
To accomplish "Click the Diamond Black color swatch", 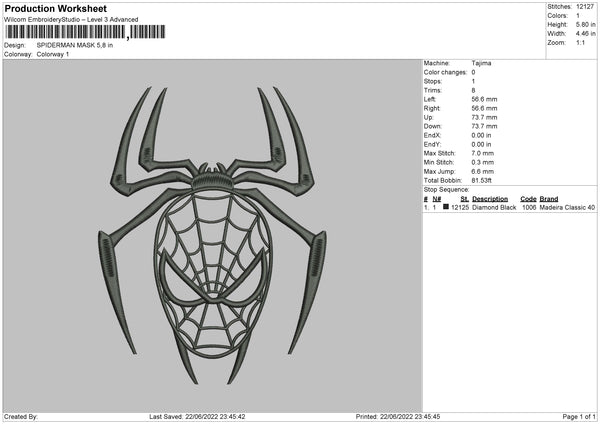I will [446, 207].
